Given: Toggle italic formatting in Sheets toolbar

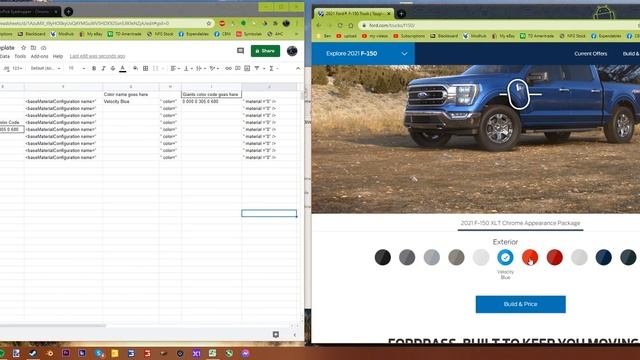Looking at the screenshot, I should [103, 69].
